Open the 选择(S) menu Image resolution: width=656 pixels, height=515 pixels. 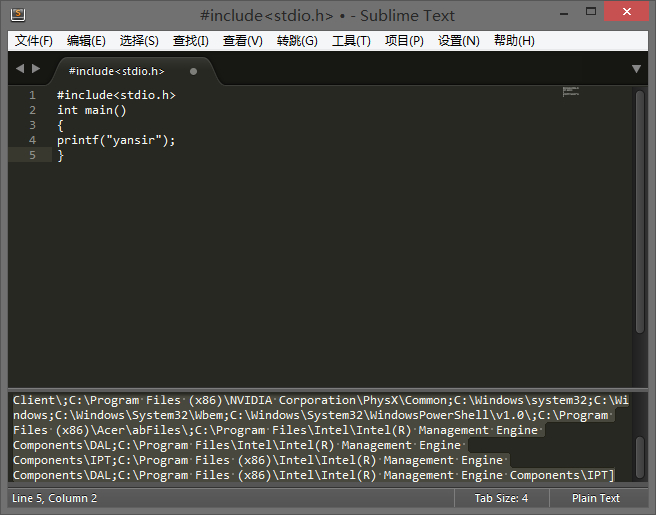[139, 41]
